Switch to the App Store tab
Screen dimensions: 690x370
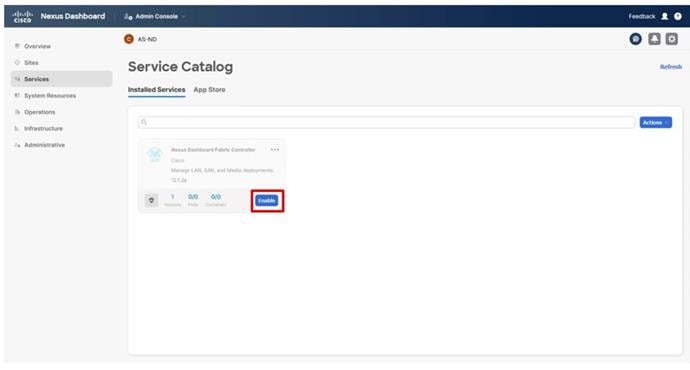tap(209, 90)
